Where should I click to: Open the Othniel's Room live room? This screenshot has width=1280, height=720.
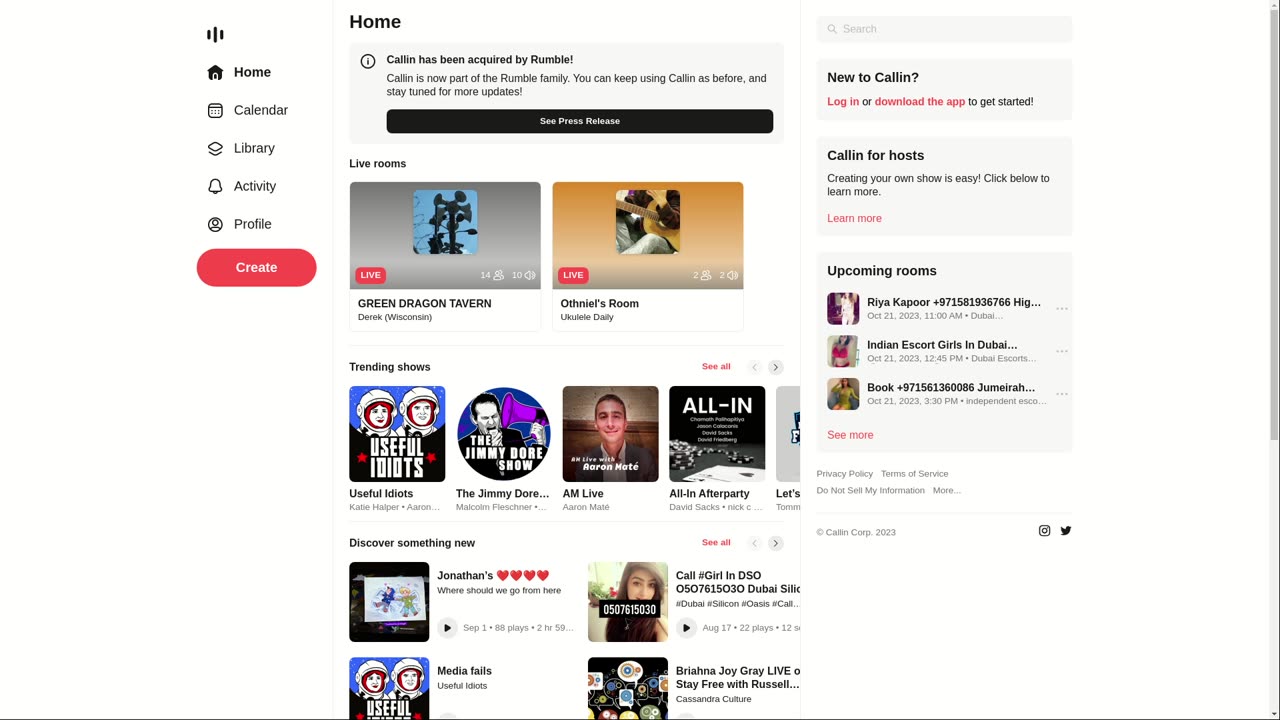(x=648, y=256)
